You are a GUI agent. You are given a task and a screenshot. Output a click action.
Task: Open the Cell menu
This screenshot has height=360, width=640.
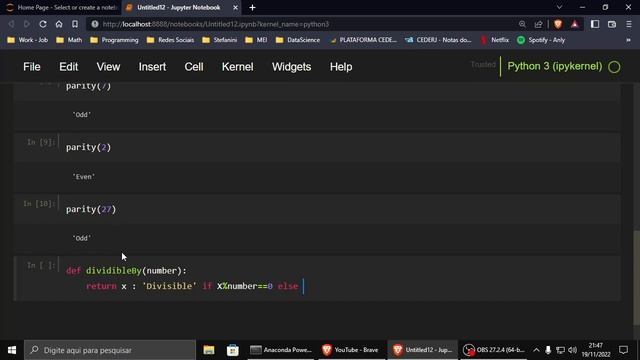193,67
